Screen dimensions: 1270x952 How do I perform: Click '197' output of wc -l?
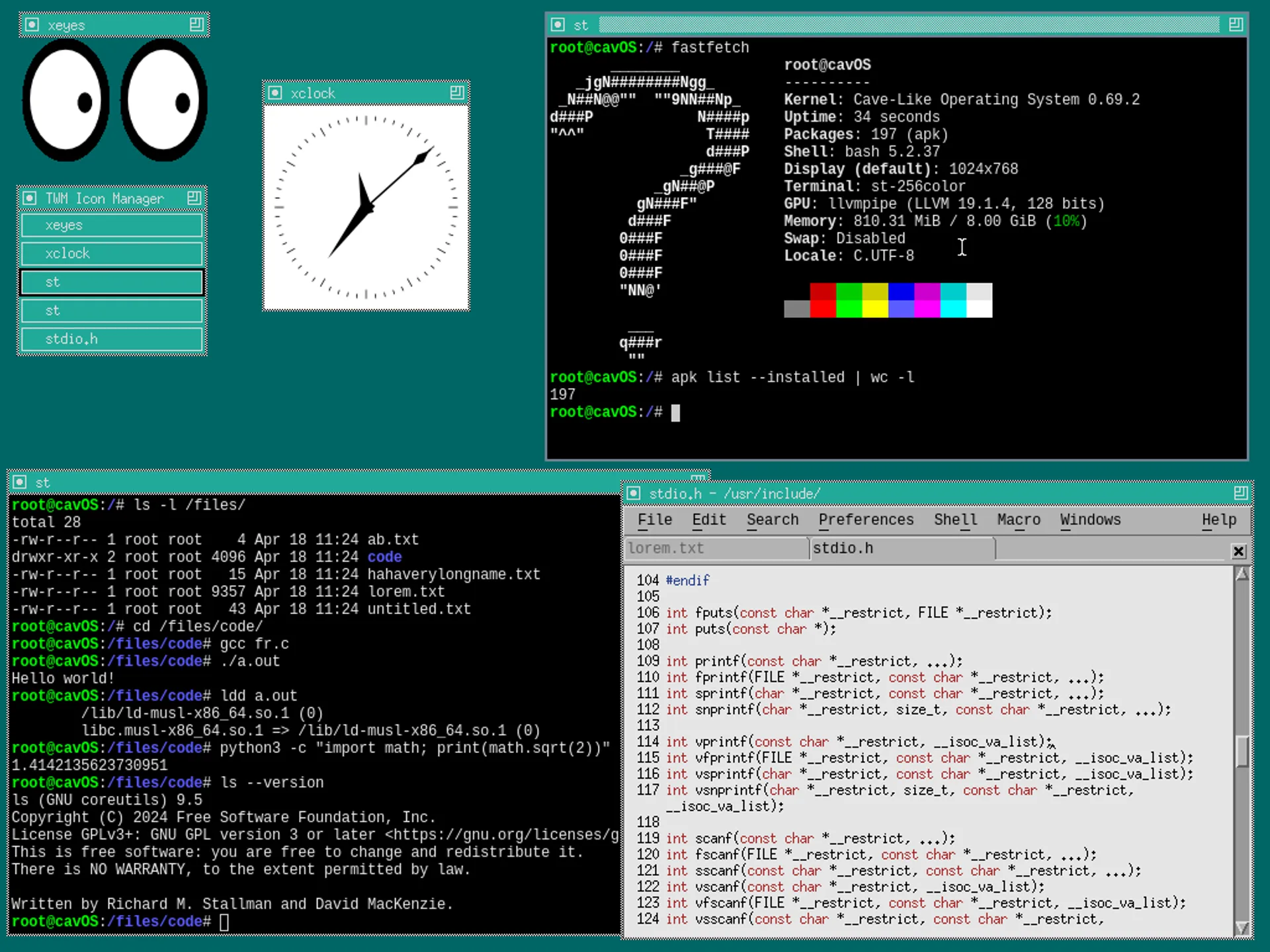point(562,395)
